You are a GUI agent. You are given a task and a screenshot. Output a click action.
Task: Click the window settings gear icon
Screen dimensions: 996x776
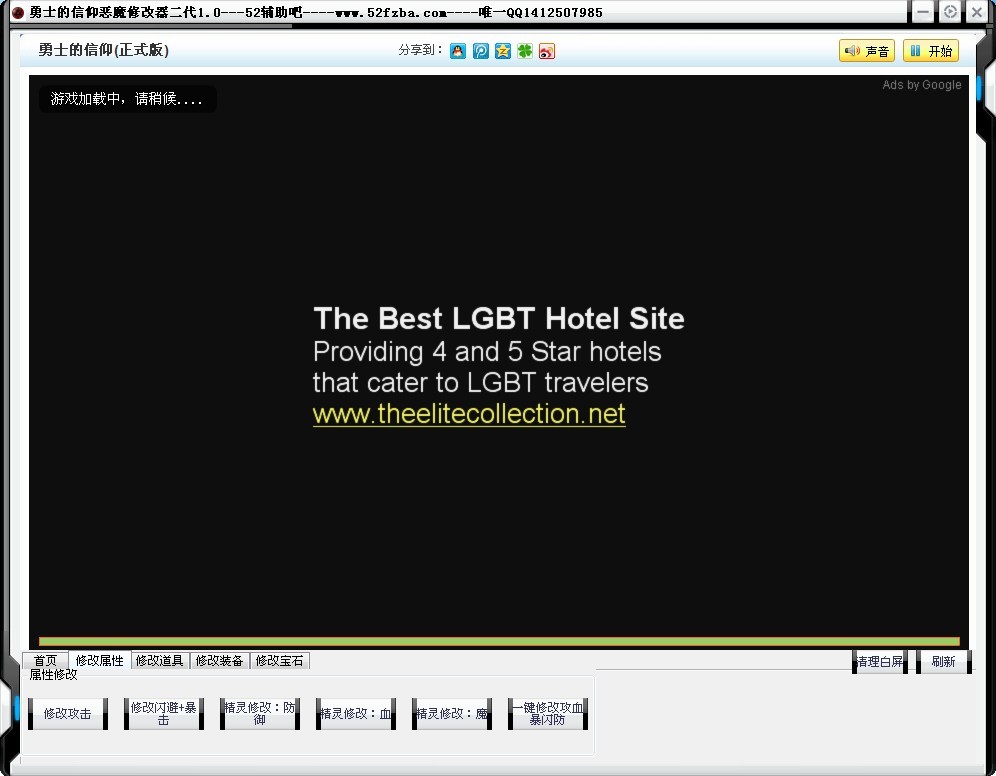950,11
